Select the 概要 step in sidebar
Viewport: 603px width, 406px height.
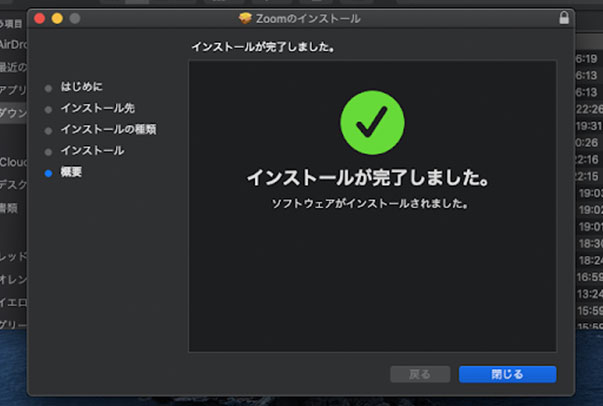click(71, 172)
